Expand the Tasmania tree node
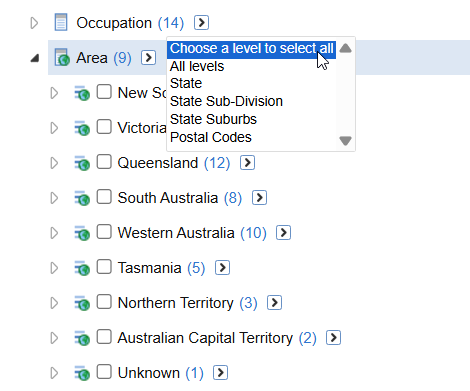 point(54,268)
